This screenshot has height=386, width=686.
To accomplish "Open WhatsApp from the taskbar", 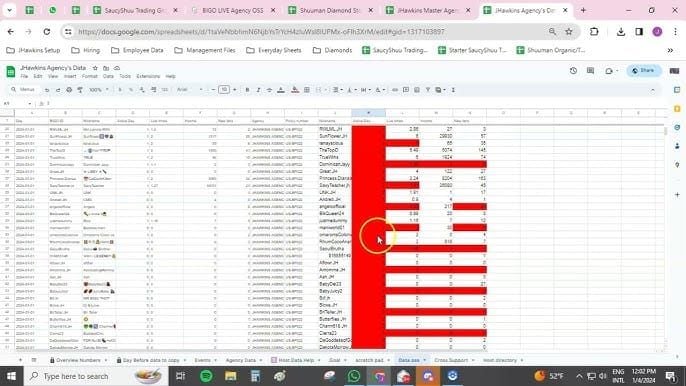I will pos(354,376).
